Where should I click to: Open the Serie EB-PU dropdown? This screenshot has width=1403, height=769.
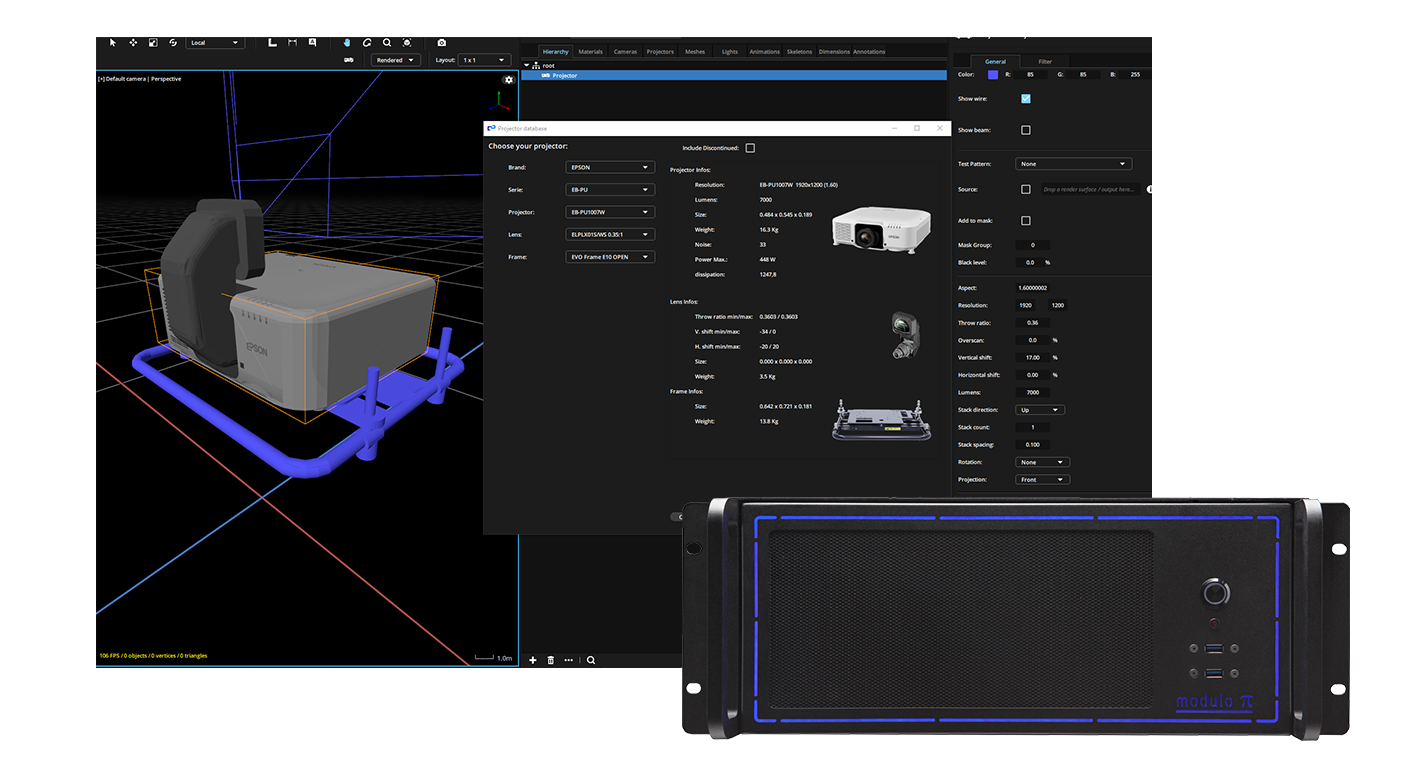click(610, 190)
